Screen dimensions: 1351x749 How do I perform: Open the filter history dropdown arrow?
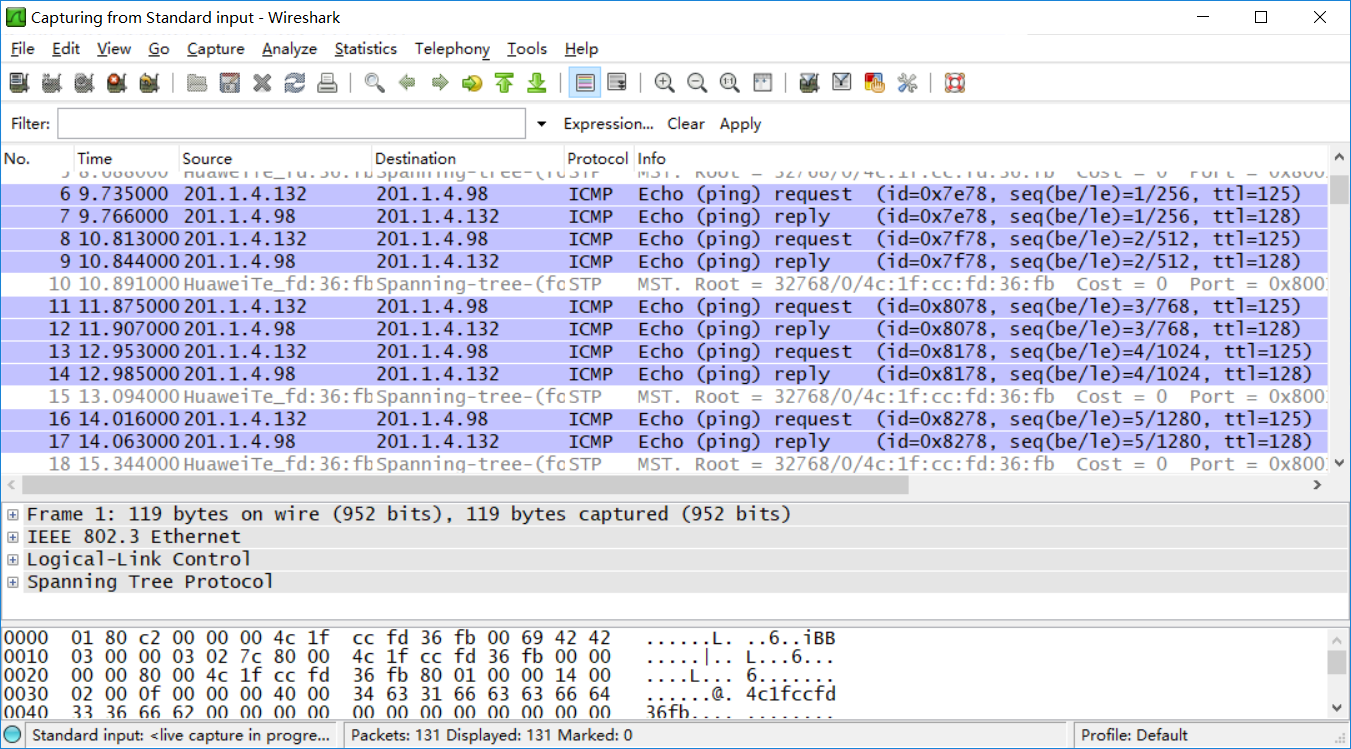(542, 124)
